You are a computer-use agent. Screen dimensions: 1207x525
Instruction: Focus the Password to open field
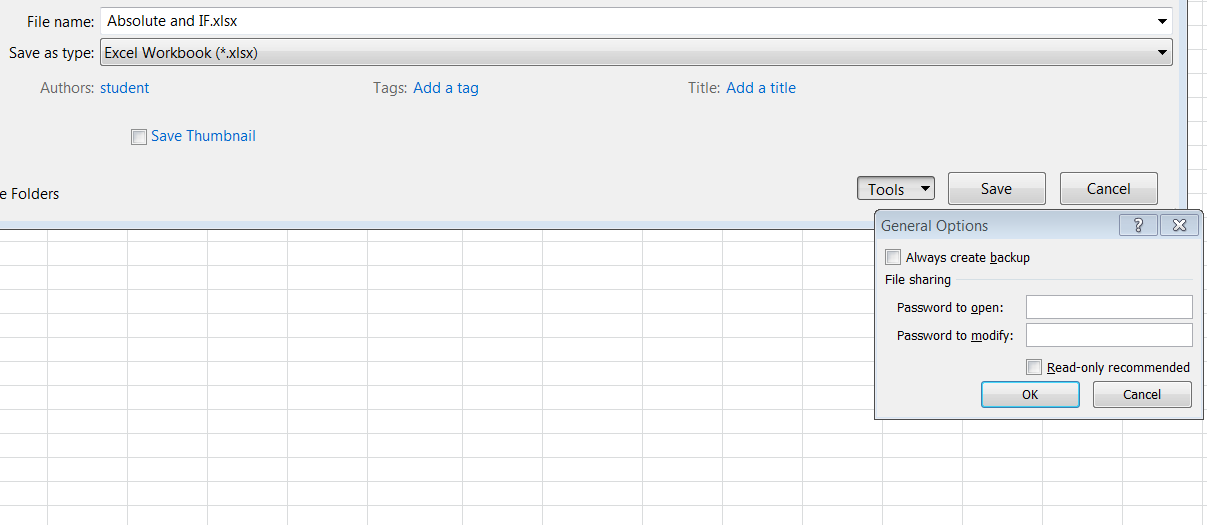[1109, 307]
